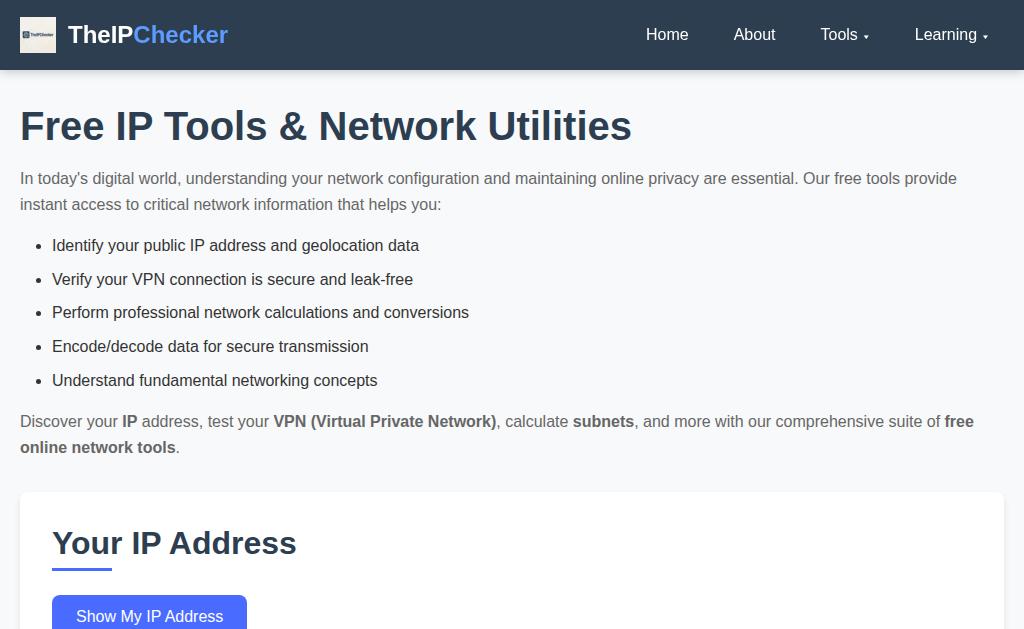Click the Encode/decode data bullet item

pyautogui.click(x=210, y=347)
